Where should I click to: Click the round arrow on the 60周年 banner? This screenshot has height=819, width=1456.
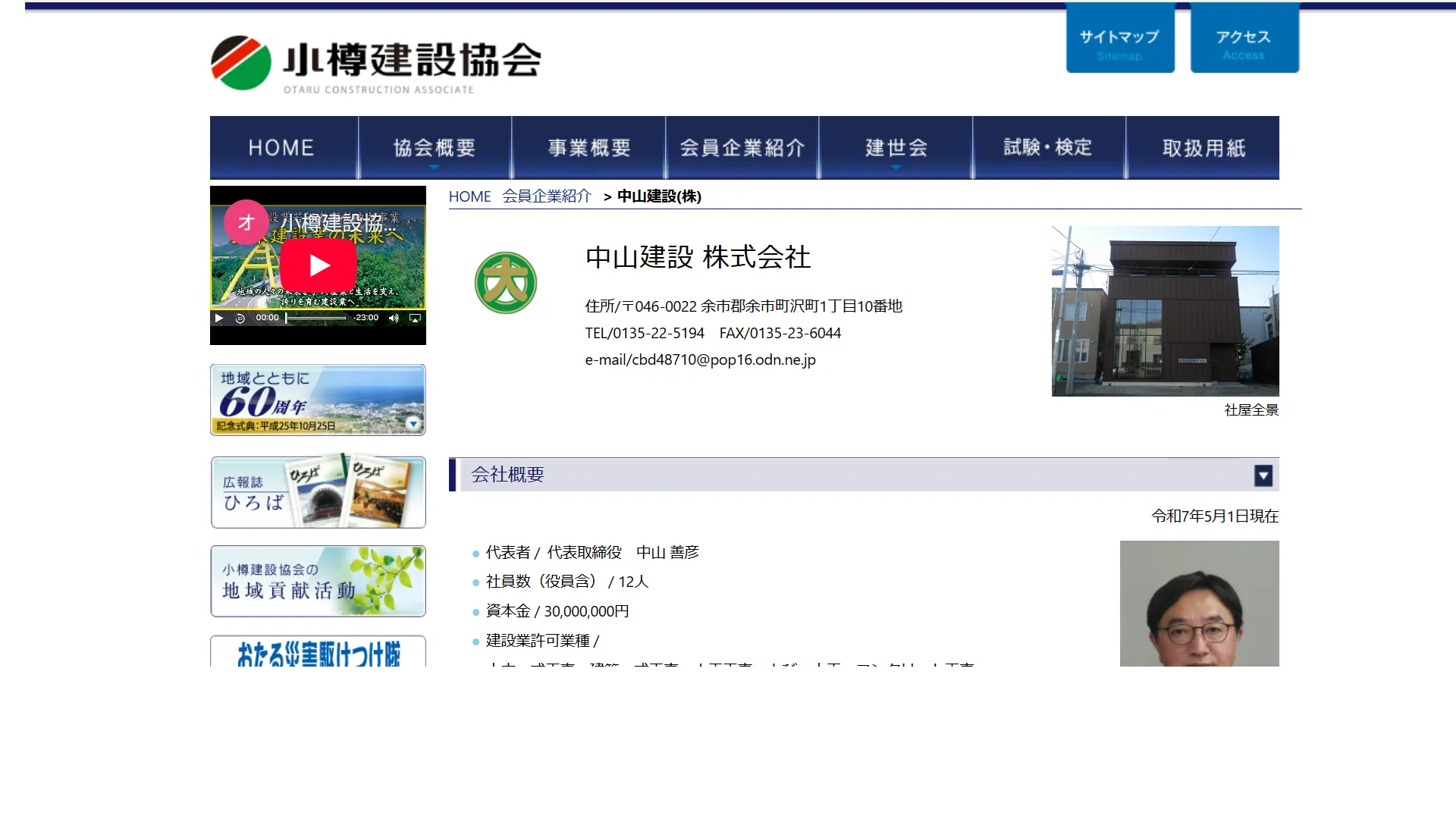click(413, 423)
